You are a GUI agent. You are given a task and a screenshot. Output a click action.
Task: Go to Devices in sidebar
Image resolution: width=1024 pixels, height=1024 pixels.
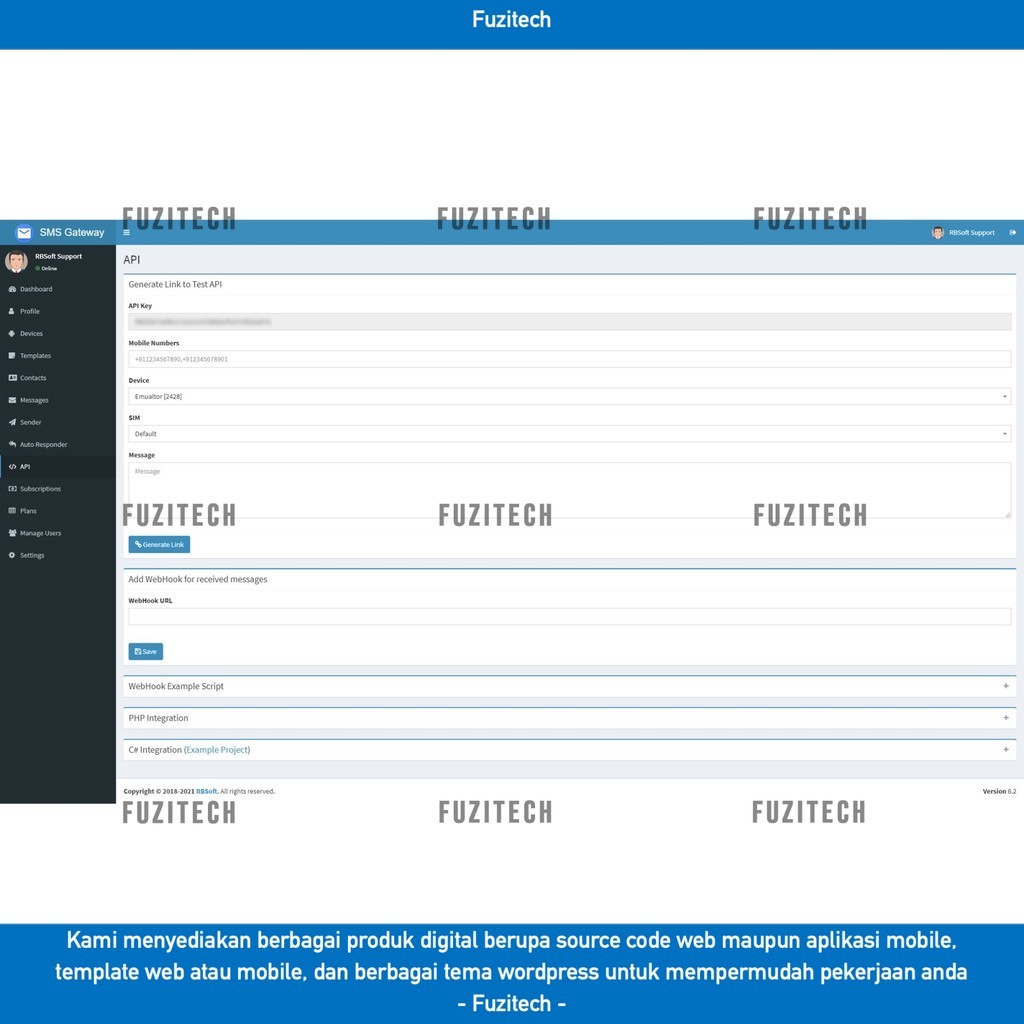58,333
